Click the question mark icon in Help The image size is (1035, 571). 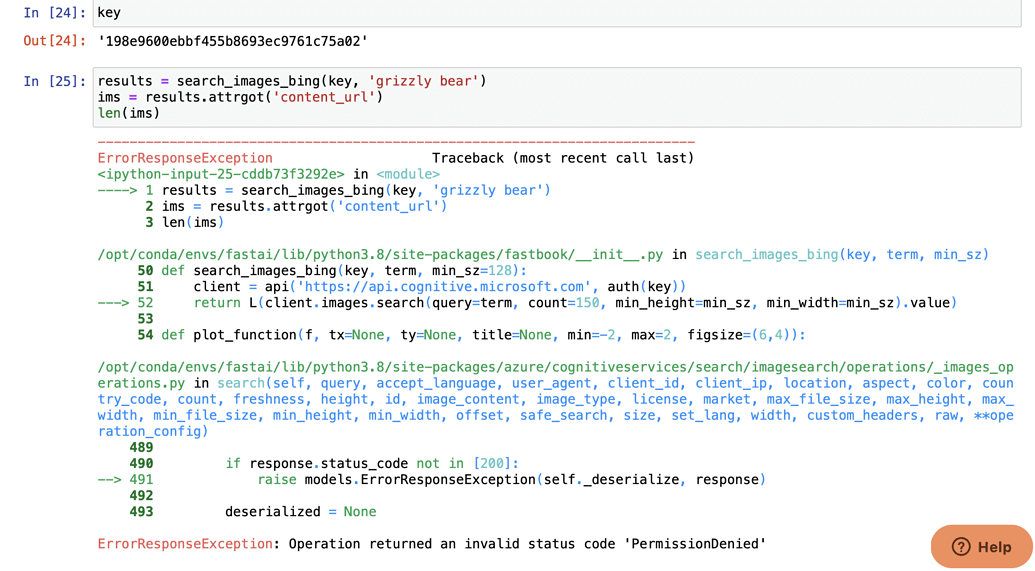[x=961, y=547]
